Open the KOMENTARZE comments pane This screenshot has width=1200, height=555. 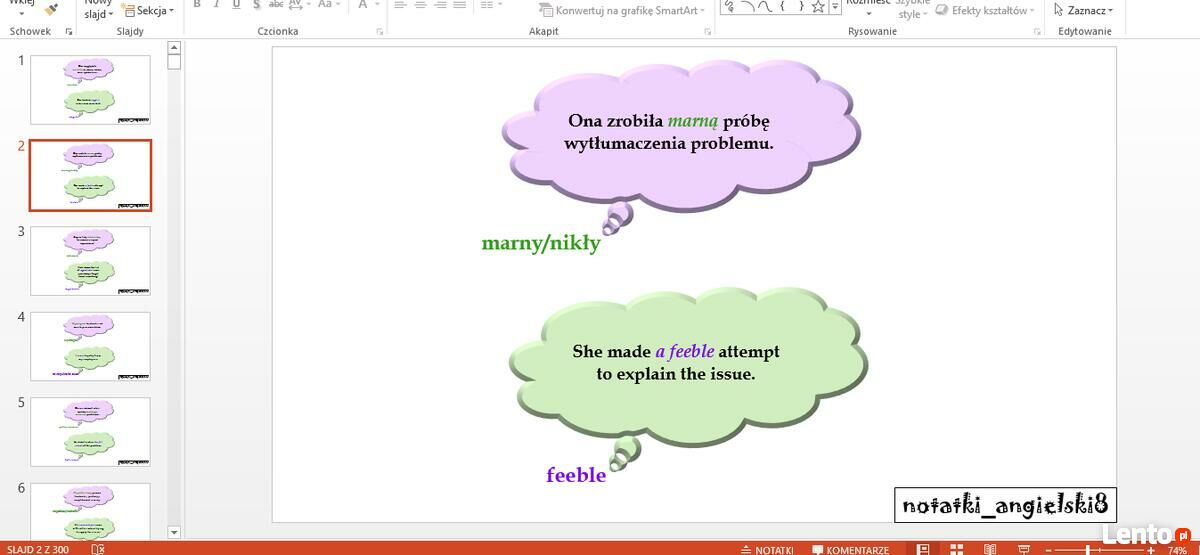coord(850,550)
